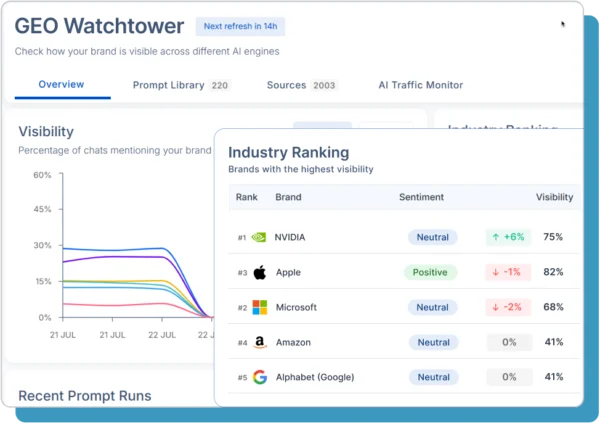The height and width of the screenshot is (423, 600).
Task: Click the Amazon logo icon
Action: (x=259, y=342)
